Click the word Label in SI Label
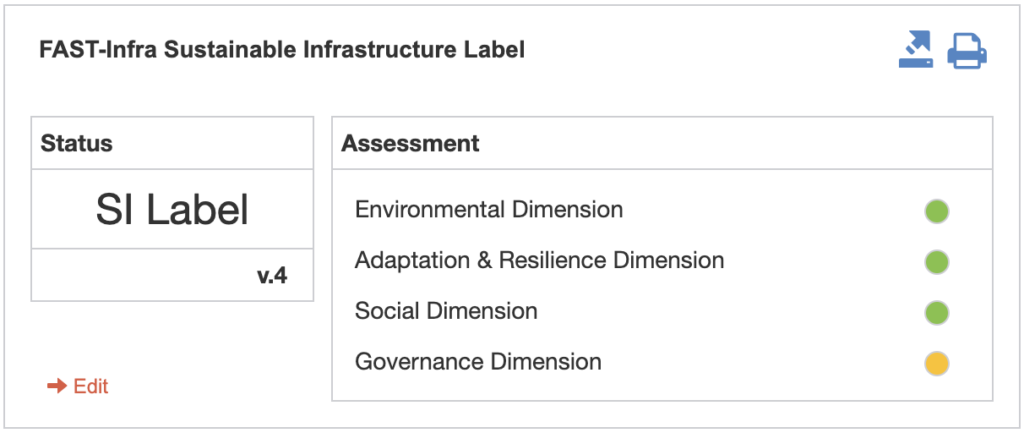 pyautogui.click(x=197, y=210)
